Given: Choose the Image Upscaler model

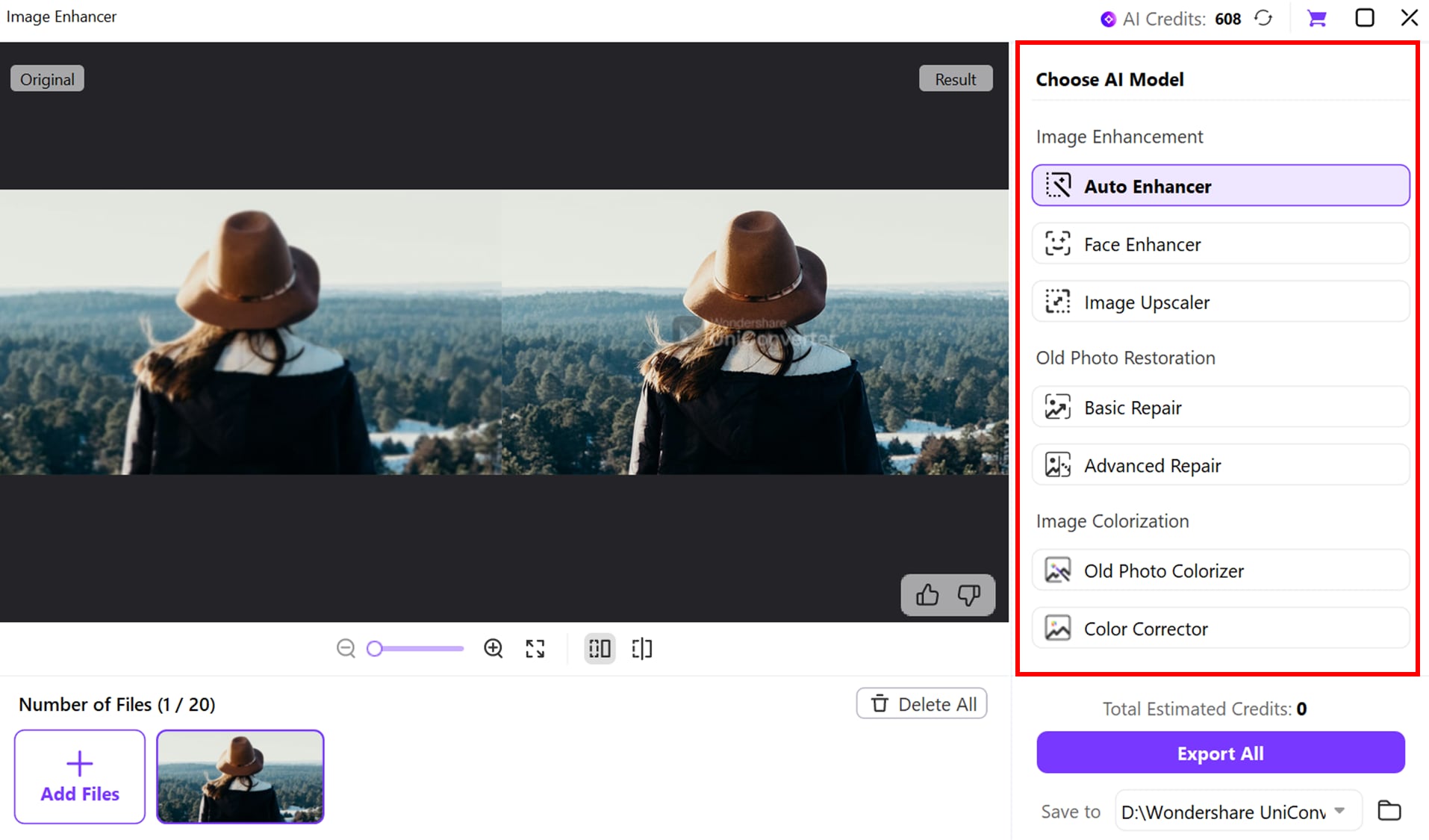Looking at the screenshot, I should click(x=1221, y=302).
